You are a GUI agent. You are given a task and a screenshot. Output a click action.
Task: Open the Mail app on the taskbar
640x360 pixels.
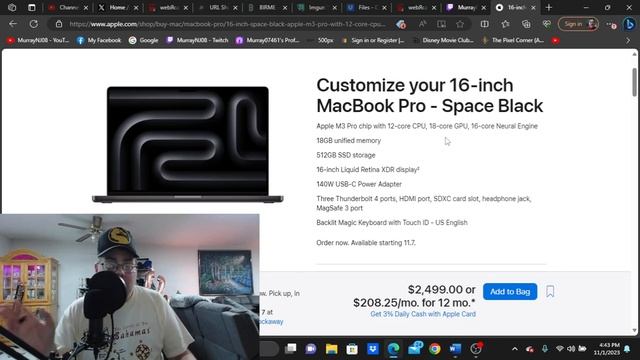pyautogui.click(x=415, y=349)
